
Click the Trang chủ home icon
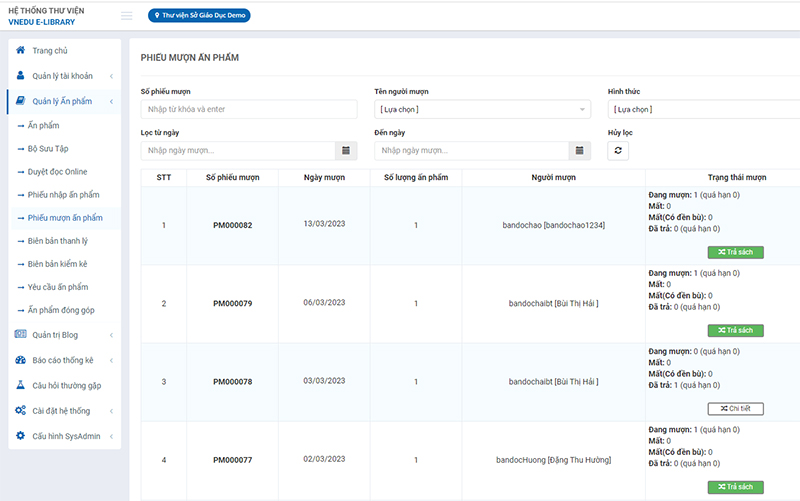coord(20,50)
